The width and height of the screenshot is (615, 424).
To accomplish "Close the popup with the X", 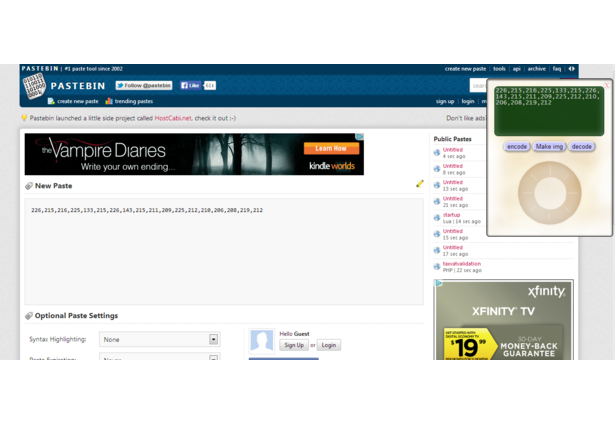I will (607, 85).
